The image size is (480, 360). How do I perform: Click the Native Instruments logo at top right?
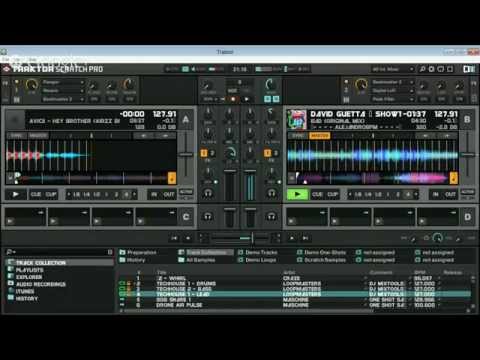point(469,69)
